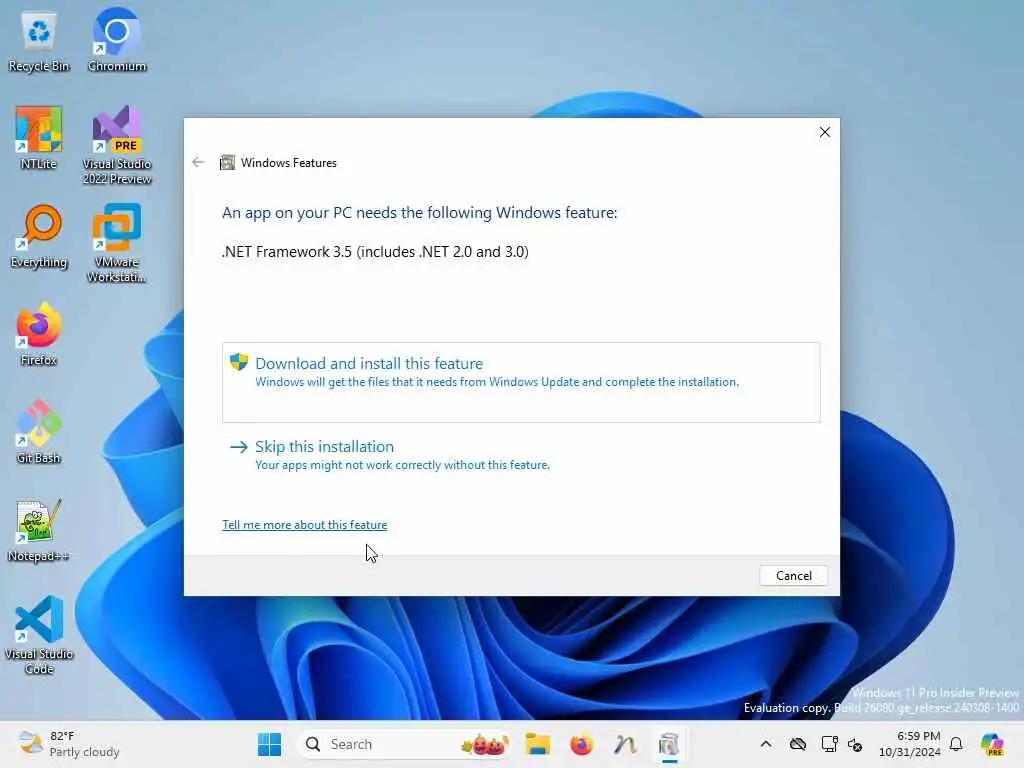Click the display/network tray icon
Screen dimensions: 1024x768
point(829,744)
